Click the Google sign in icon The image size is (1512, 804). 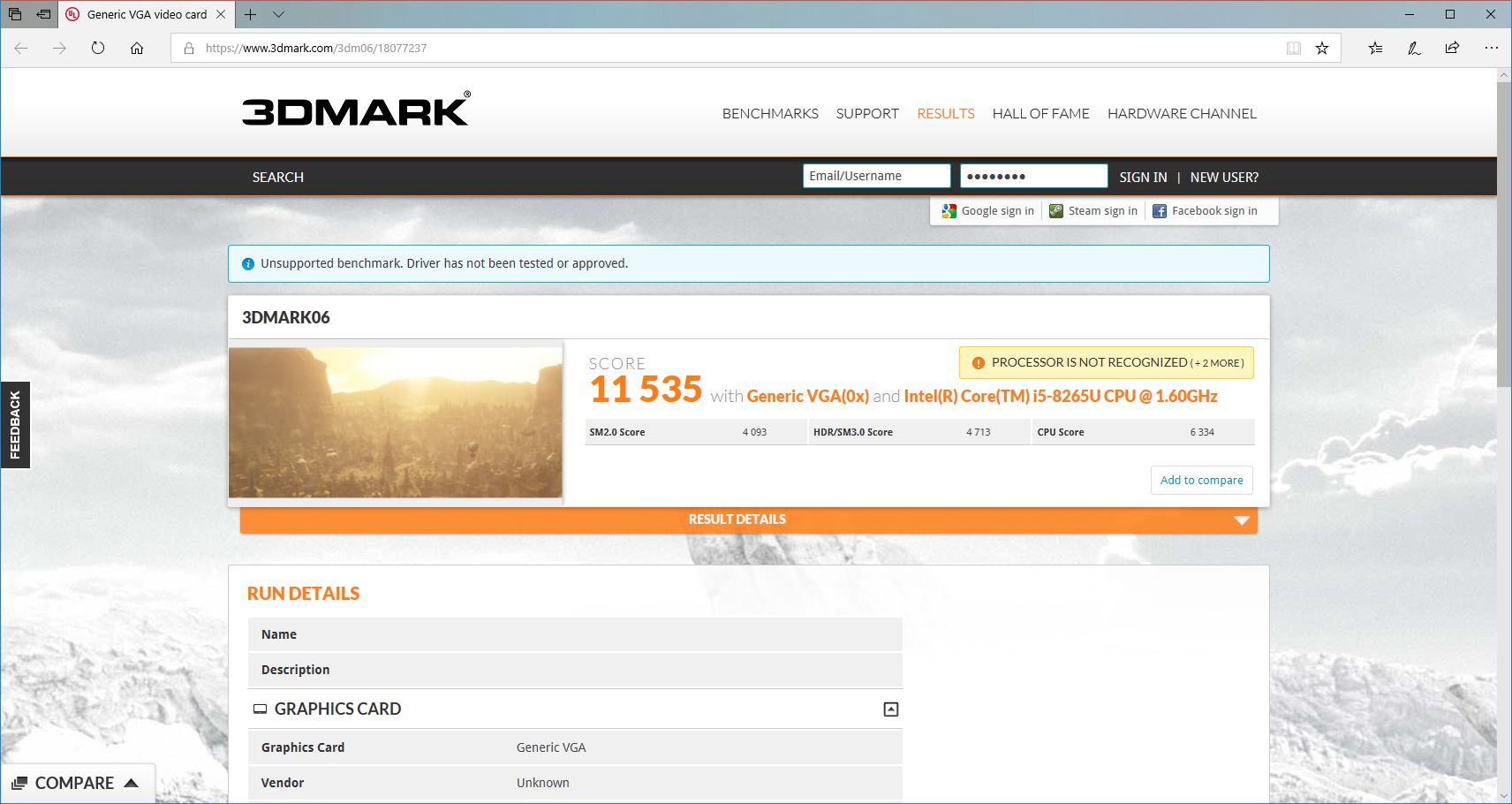[949, 211]
